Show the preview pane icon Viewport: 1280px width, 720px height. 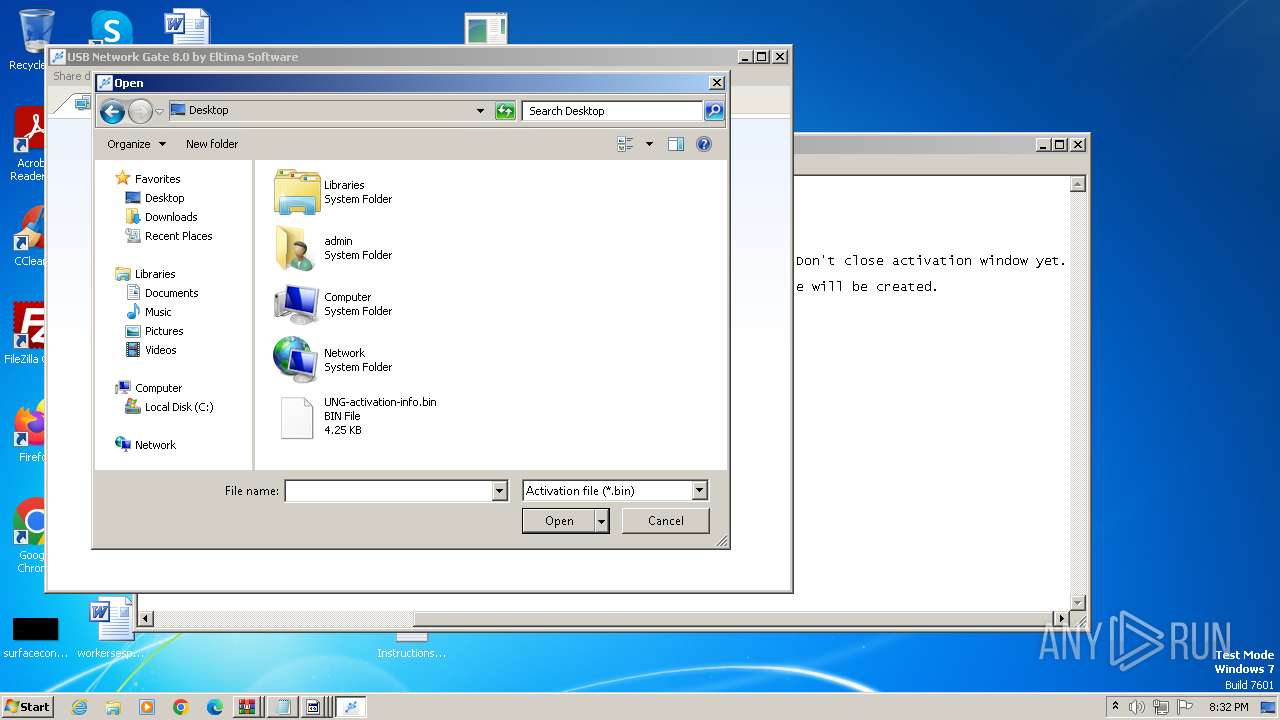pyautogui.click(x=676, y=144)
